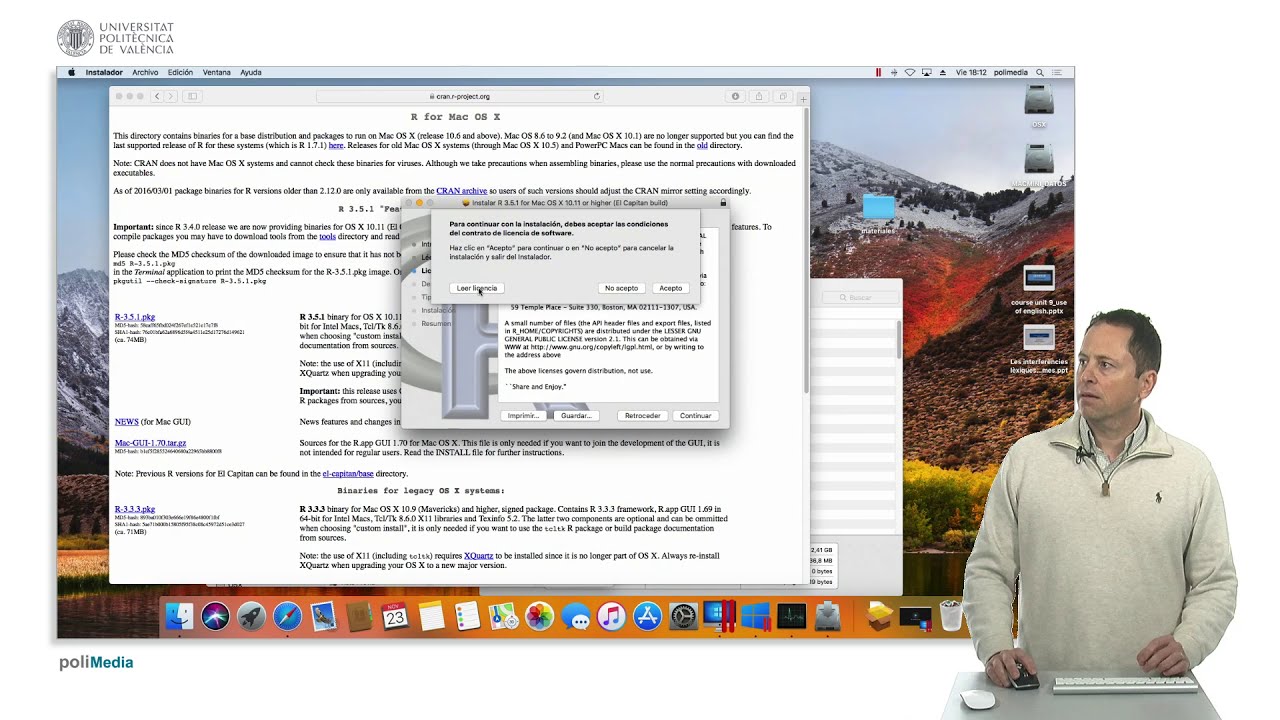Open a new Safari tab with plus
The width and height of the screenshot is (1280, 720).
coord(802,97)
